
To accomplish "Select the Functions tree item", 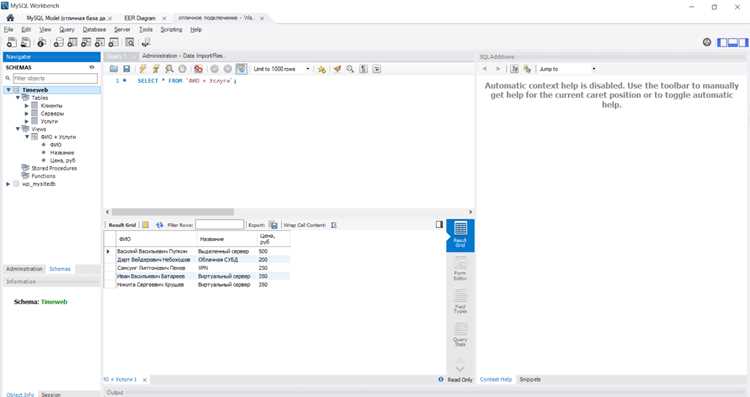I will tap(43, 176).
